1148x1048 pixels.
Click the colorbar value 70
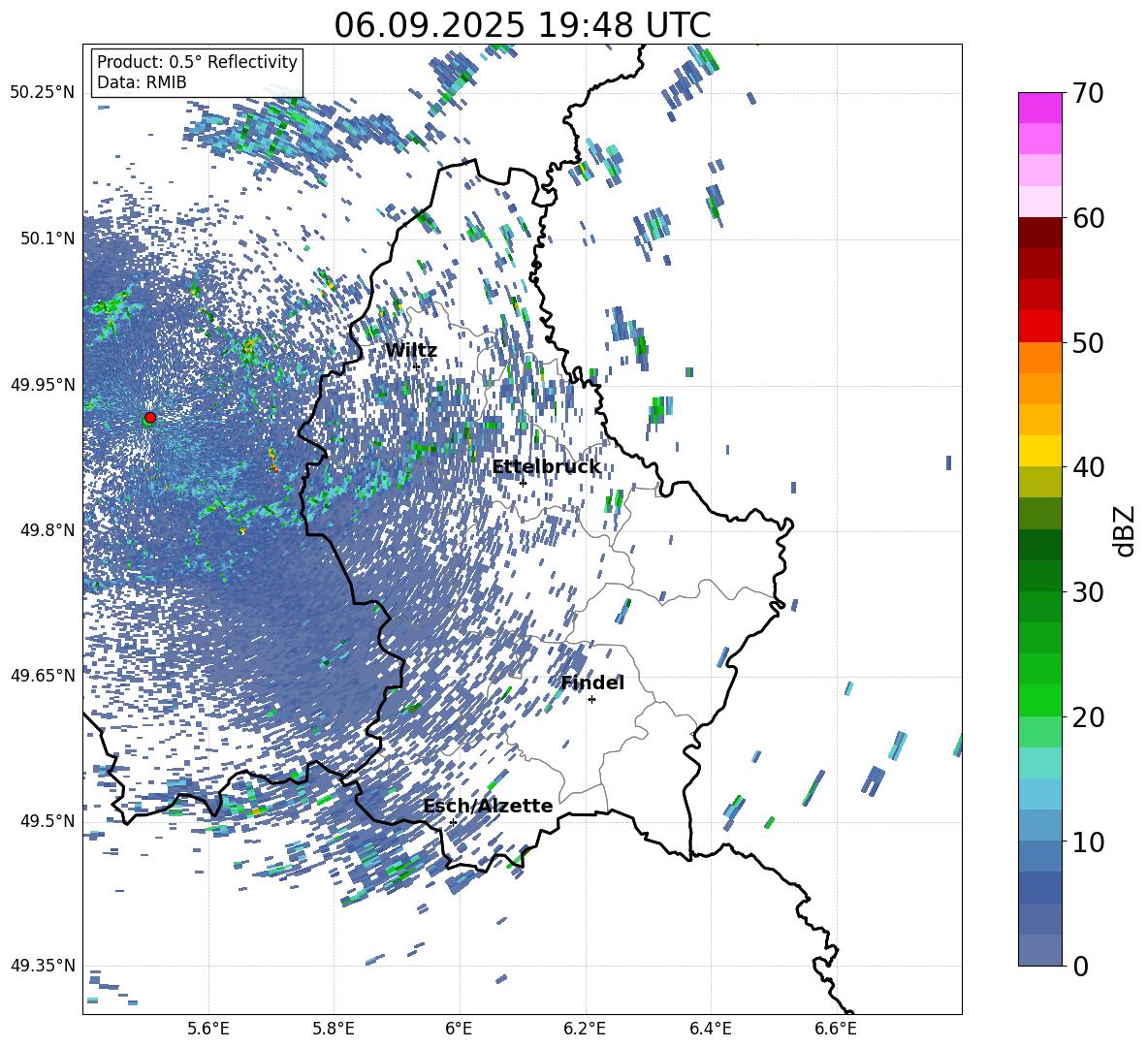(1088, 93)
